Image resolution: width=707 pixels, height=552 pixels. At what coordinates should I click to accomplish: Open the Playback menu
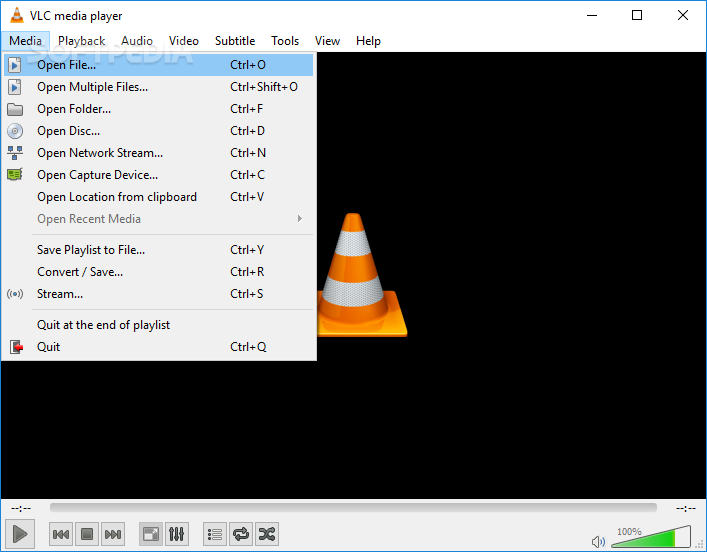tap(82, 41)
